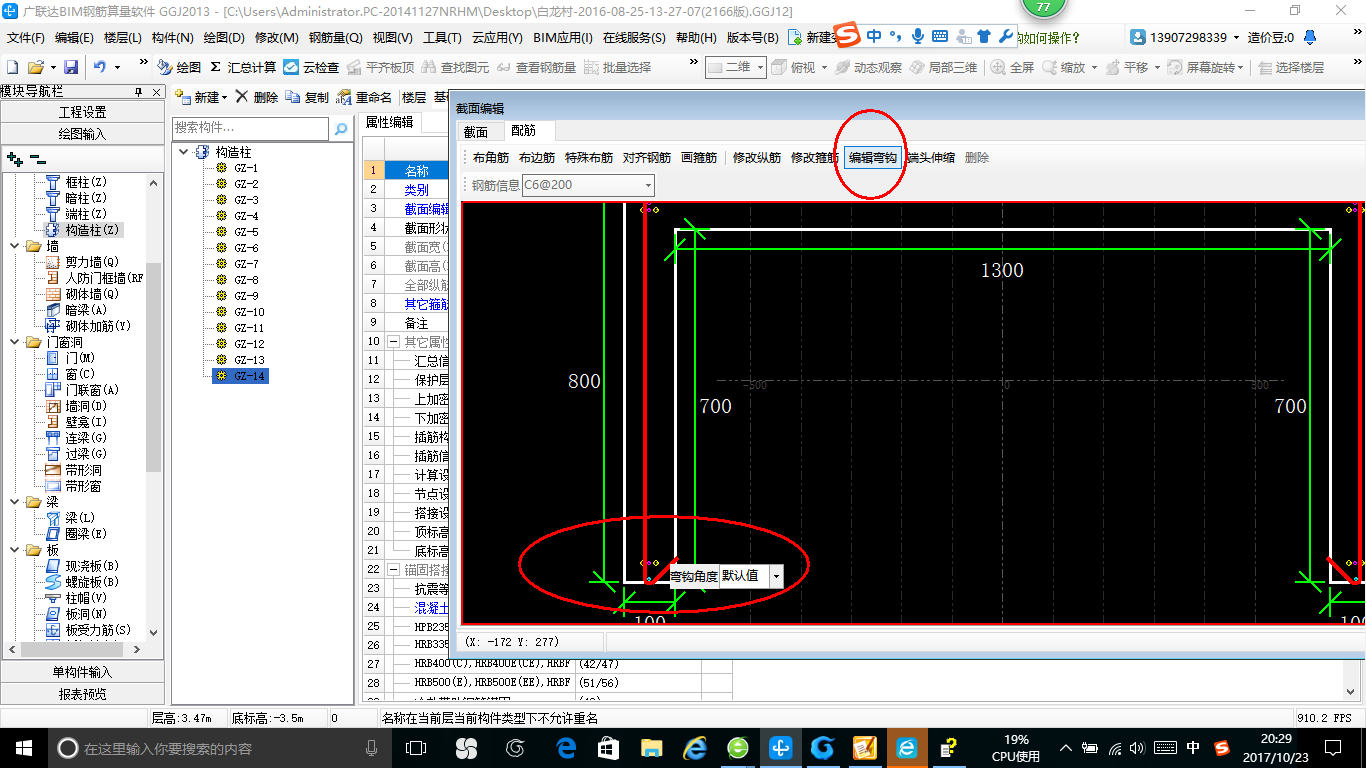Open 工程设置 panel

83,112
